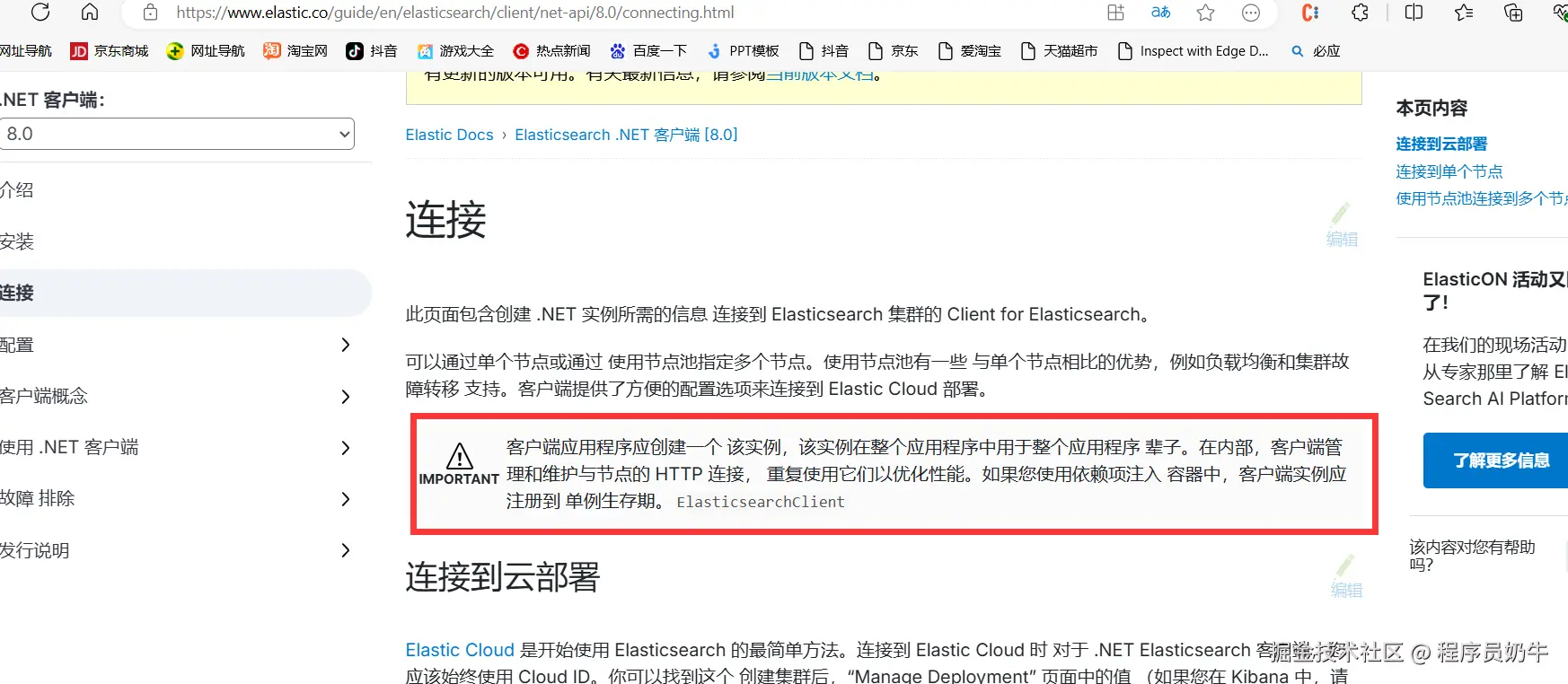1568x684 pixels.
Task: Open PPT模板 bookmark
Action: (x=743, y=51)
